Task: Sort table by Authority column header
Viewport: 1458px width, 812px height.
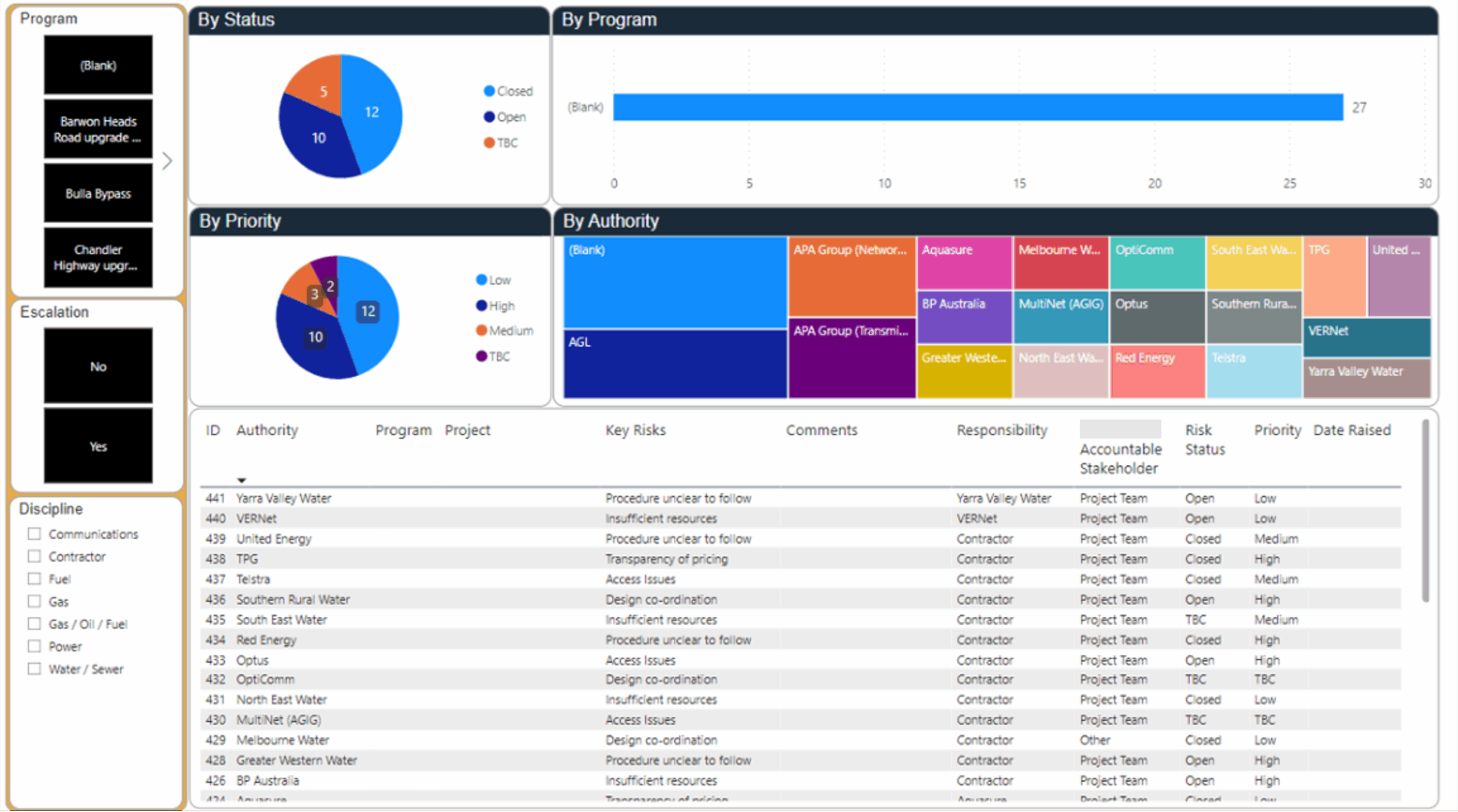Action: coord(267,430)
